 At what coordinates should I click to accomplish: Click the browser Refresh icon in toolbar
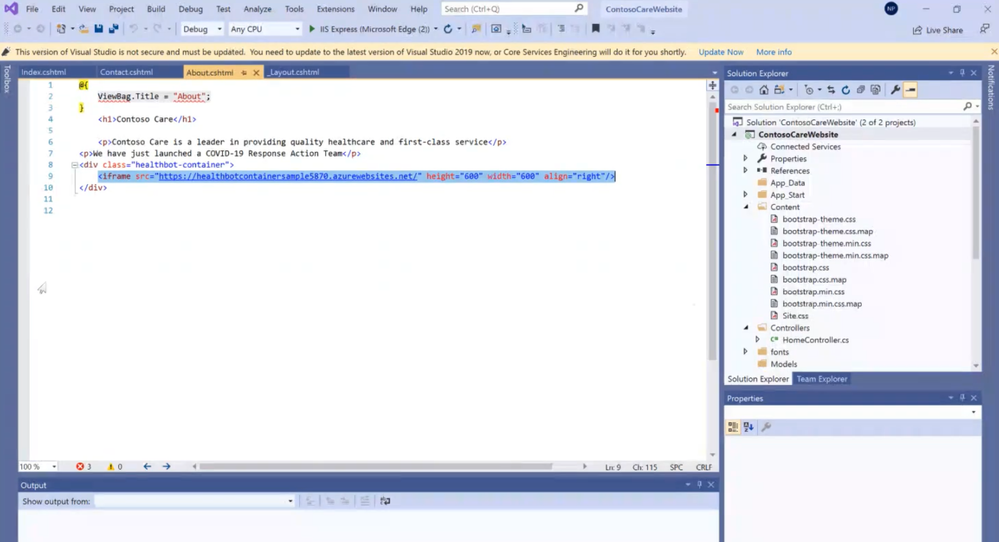pyautogui.click(x=448, y=29)
